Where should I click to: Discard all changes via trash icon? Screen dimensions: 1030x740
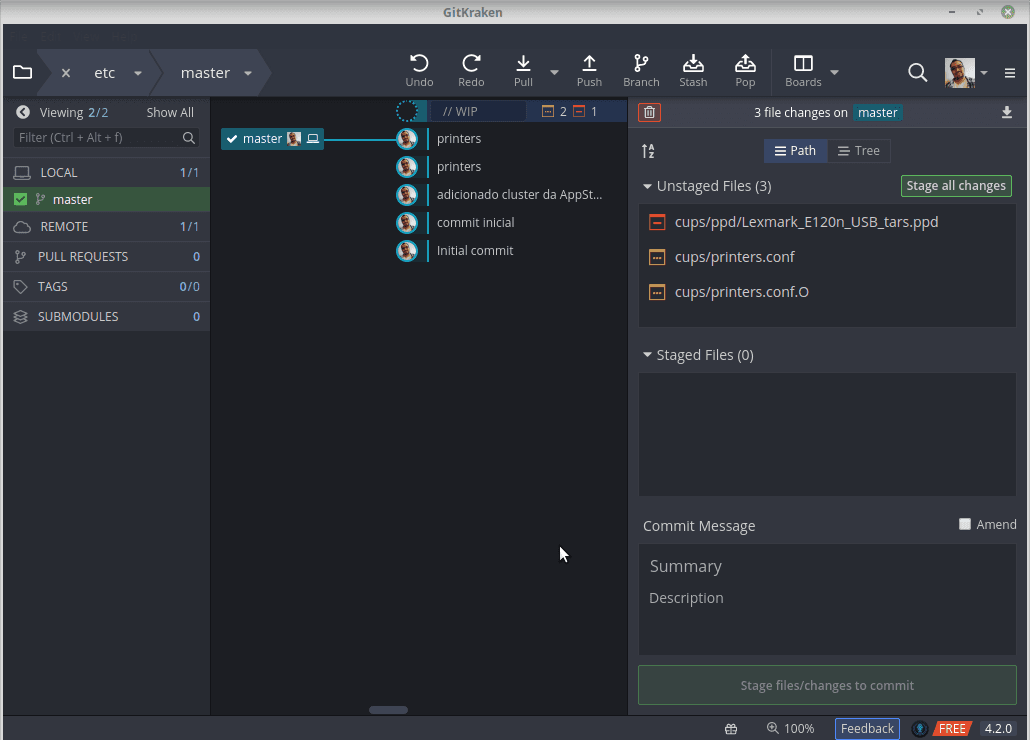(650, 113)
